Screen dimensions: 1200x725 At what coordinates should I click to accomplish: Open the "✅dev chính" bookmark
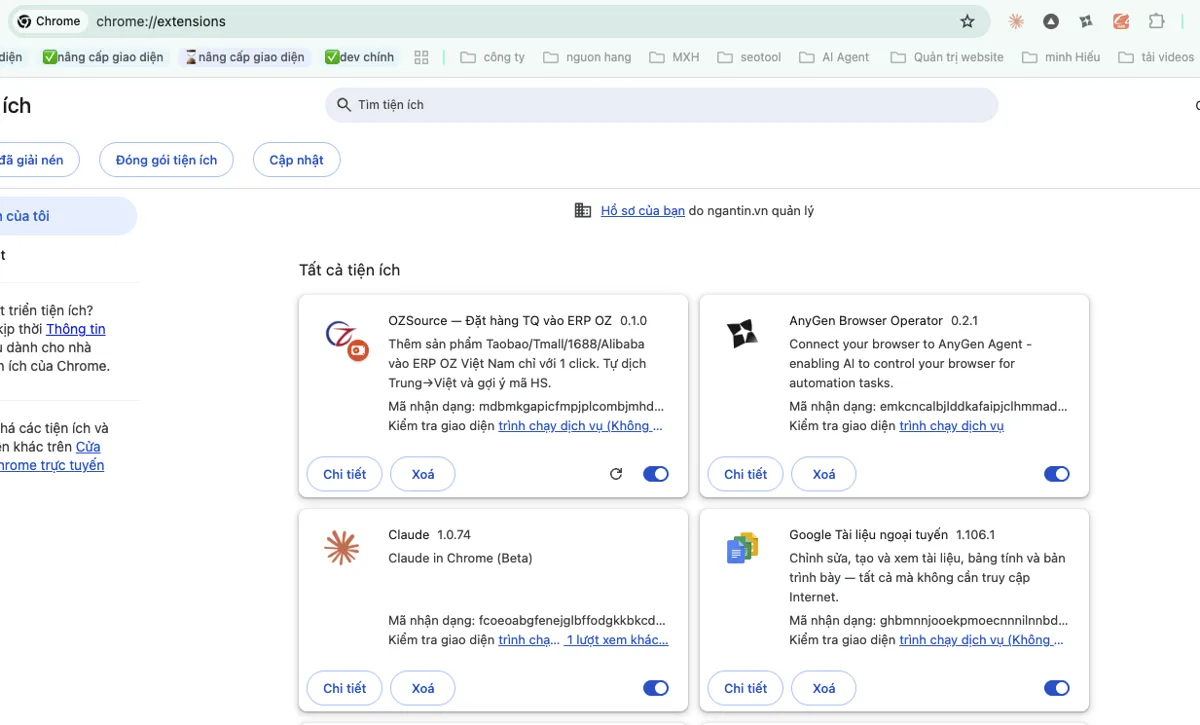pos(360,57)
